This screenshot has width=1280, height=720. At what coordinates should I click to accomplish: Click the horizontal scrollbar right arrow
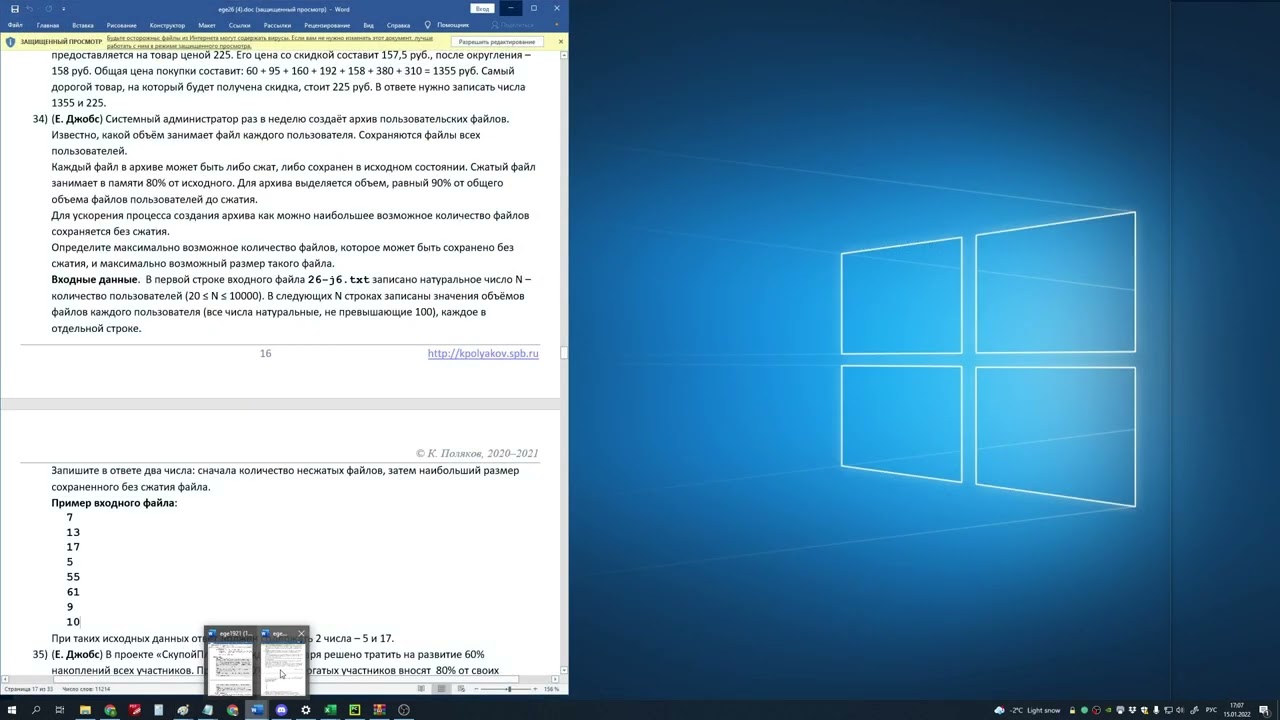click(556, 679)
